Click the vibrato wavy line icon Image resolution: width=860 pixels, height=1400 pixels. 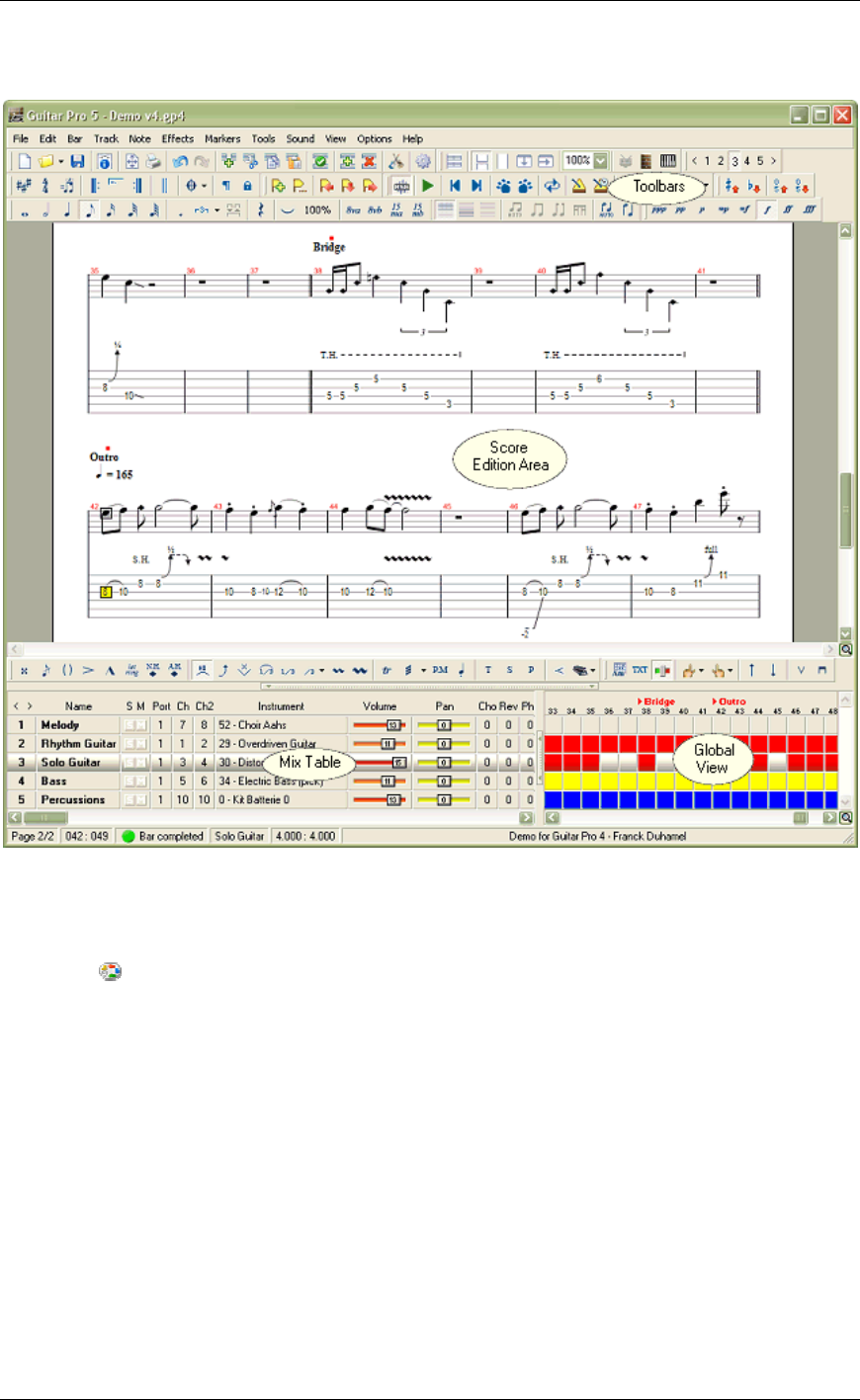338,670
